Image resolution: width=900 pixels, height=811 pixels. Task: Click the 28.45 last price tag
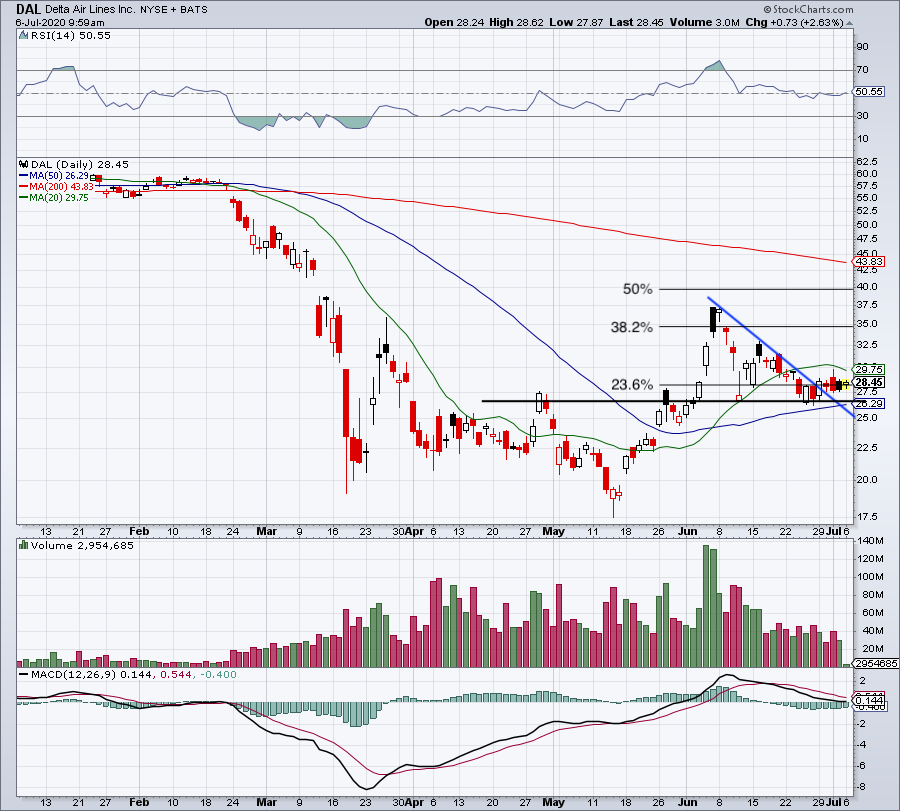tap(868, 382)
